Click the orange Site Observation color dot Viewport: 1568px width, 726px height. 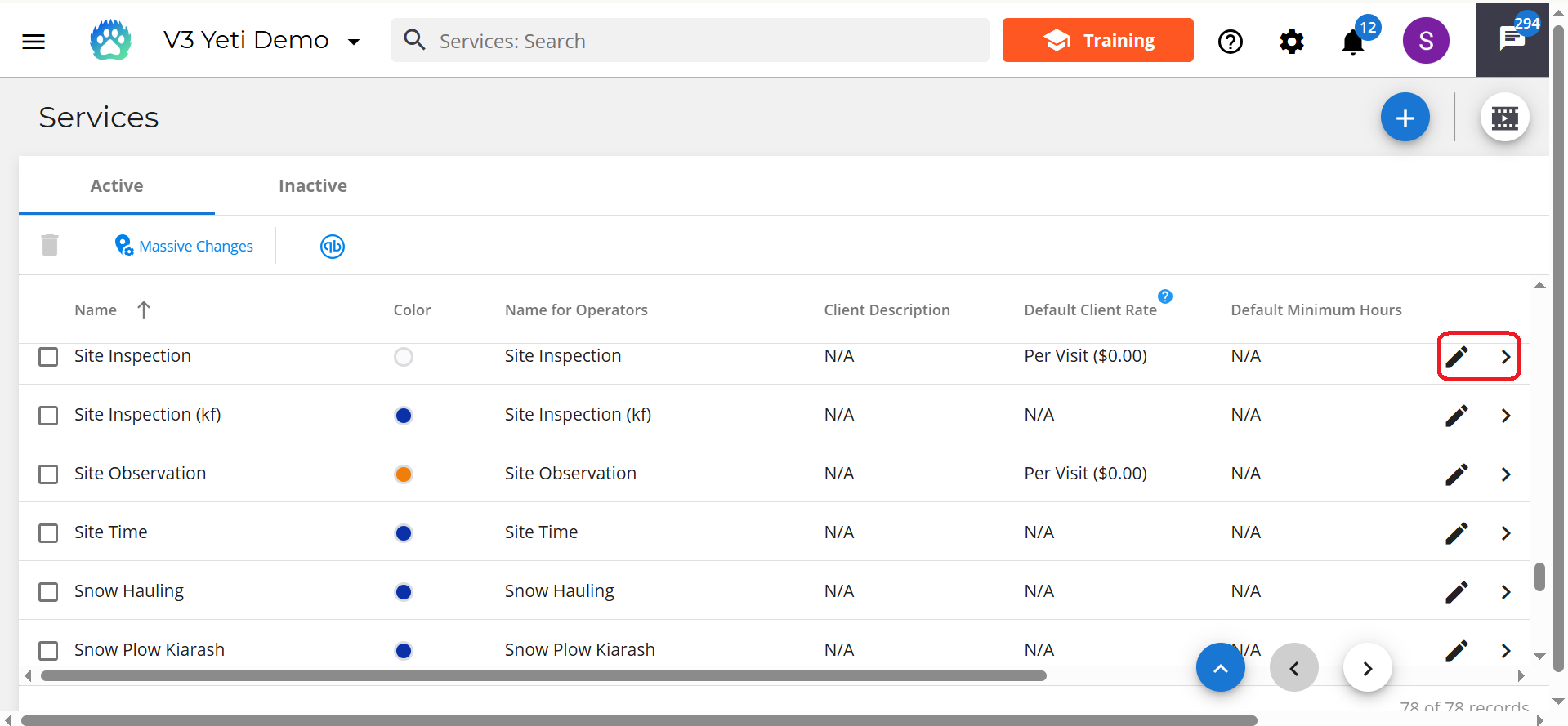coord(404,474)
